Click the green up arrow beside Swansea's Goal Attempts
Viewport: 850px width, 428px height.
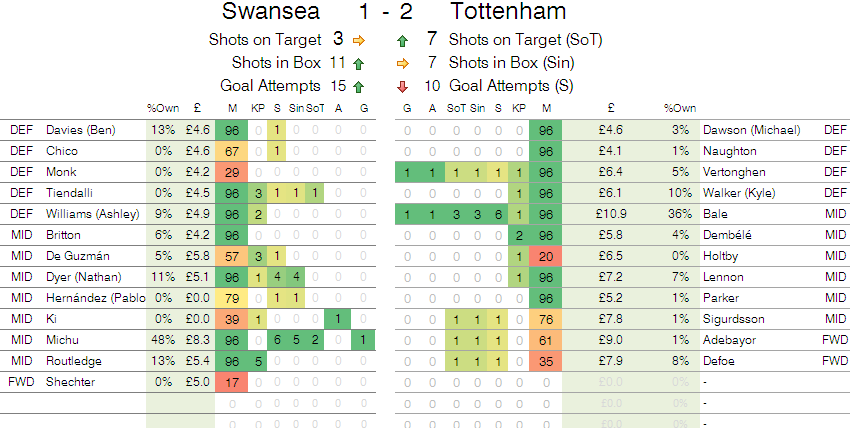[359, 87]
